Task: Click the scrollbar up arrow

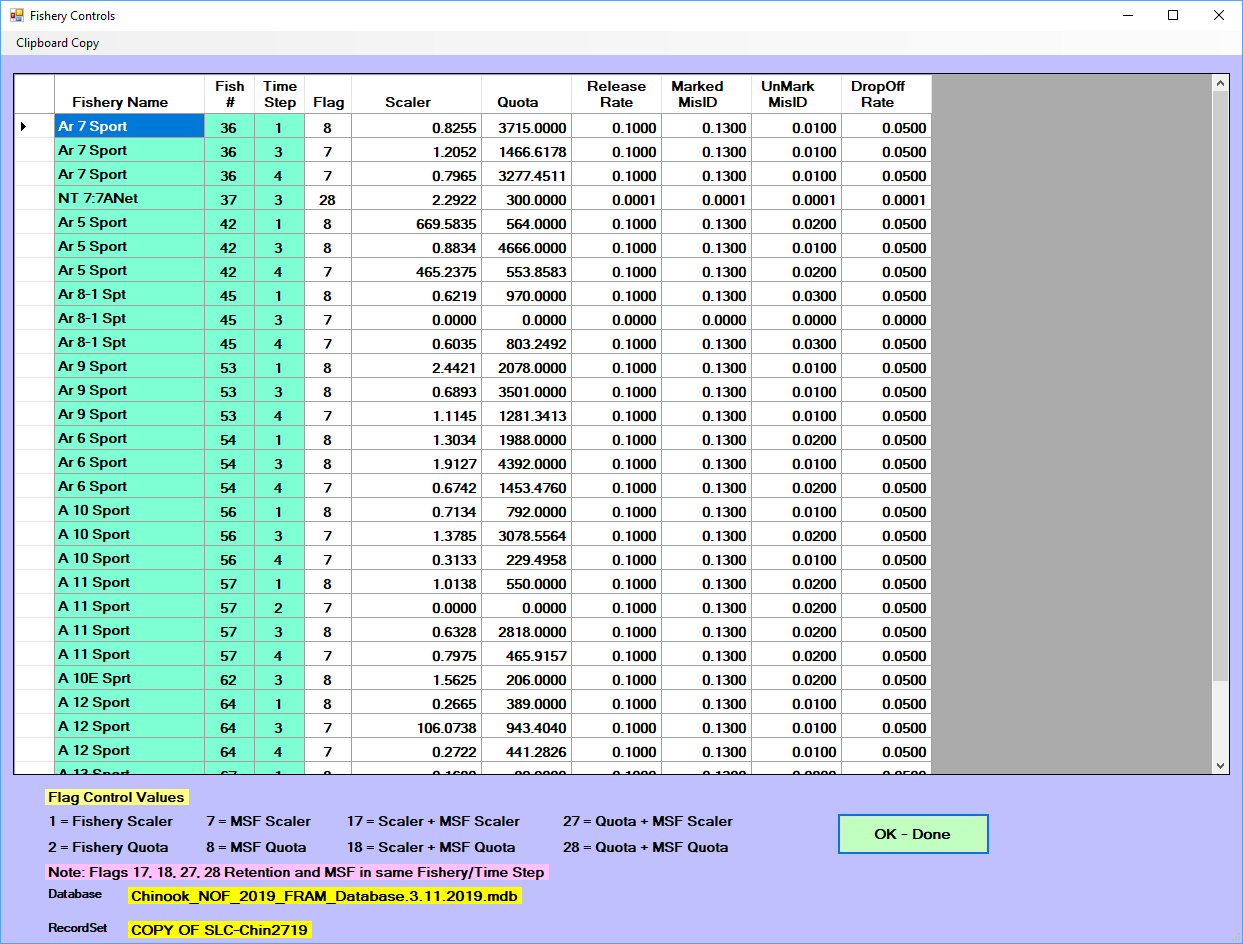Action: (x=1220, y=84)
